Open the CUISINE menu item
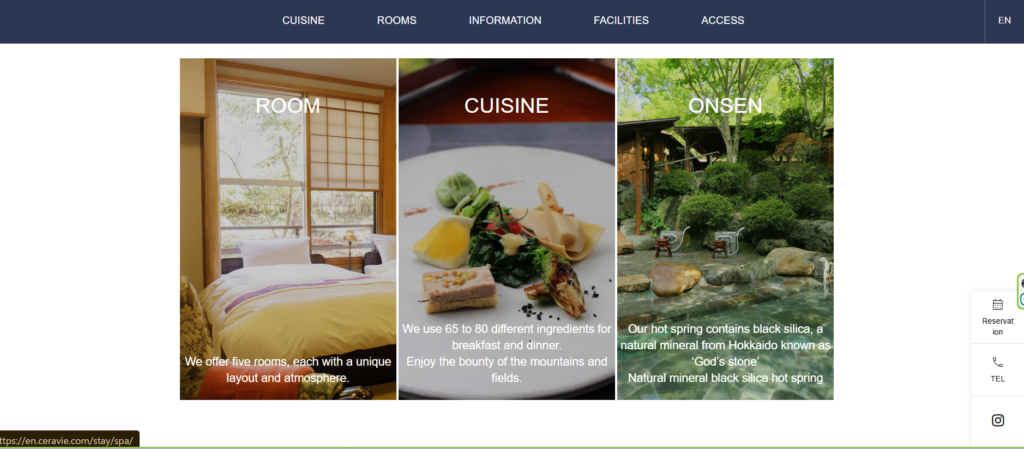The width and height of the screenshot is (1024, 449). point(303,20)
